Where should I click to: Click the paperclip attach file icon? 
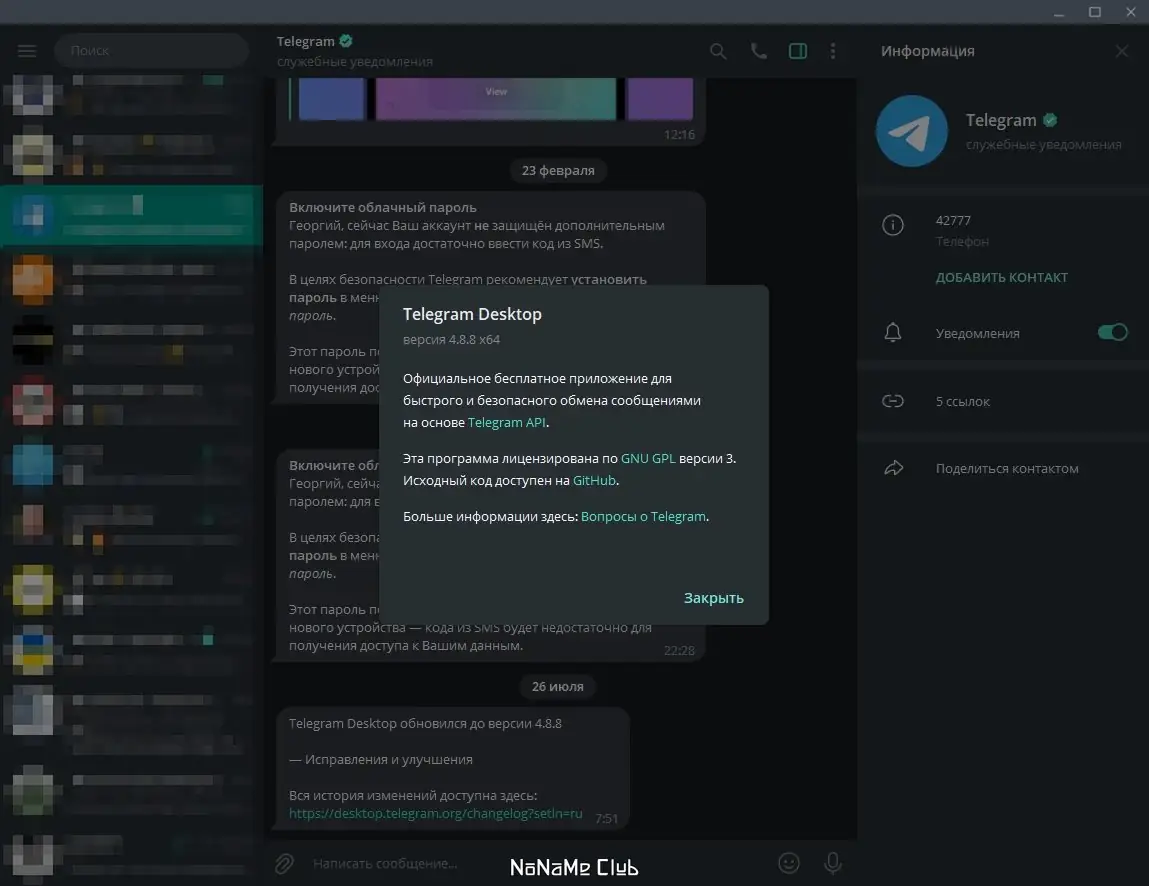pyautogui.click(x=284, y=863)
